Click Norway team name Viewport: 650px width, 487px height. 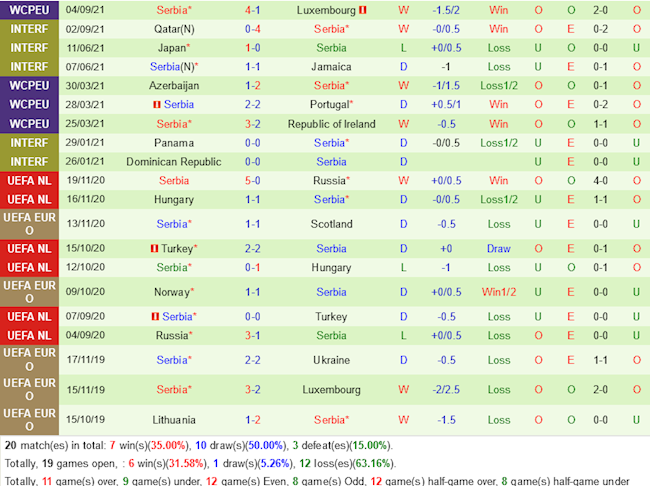pos(174,292)
